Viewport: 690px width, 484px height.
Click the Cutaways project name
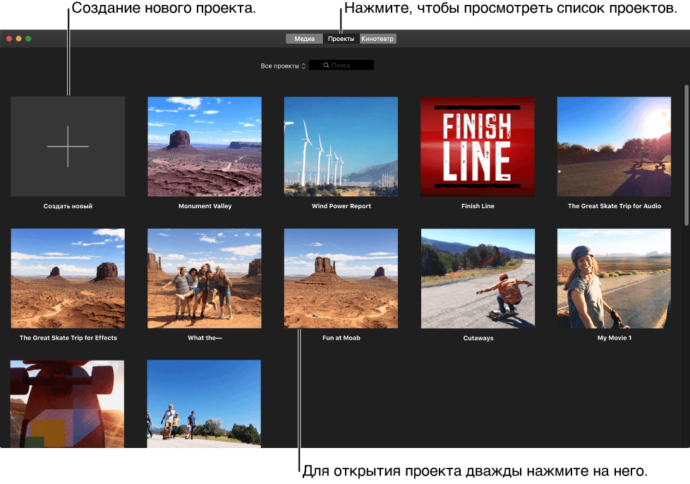478,338
